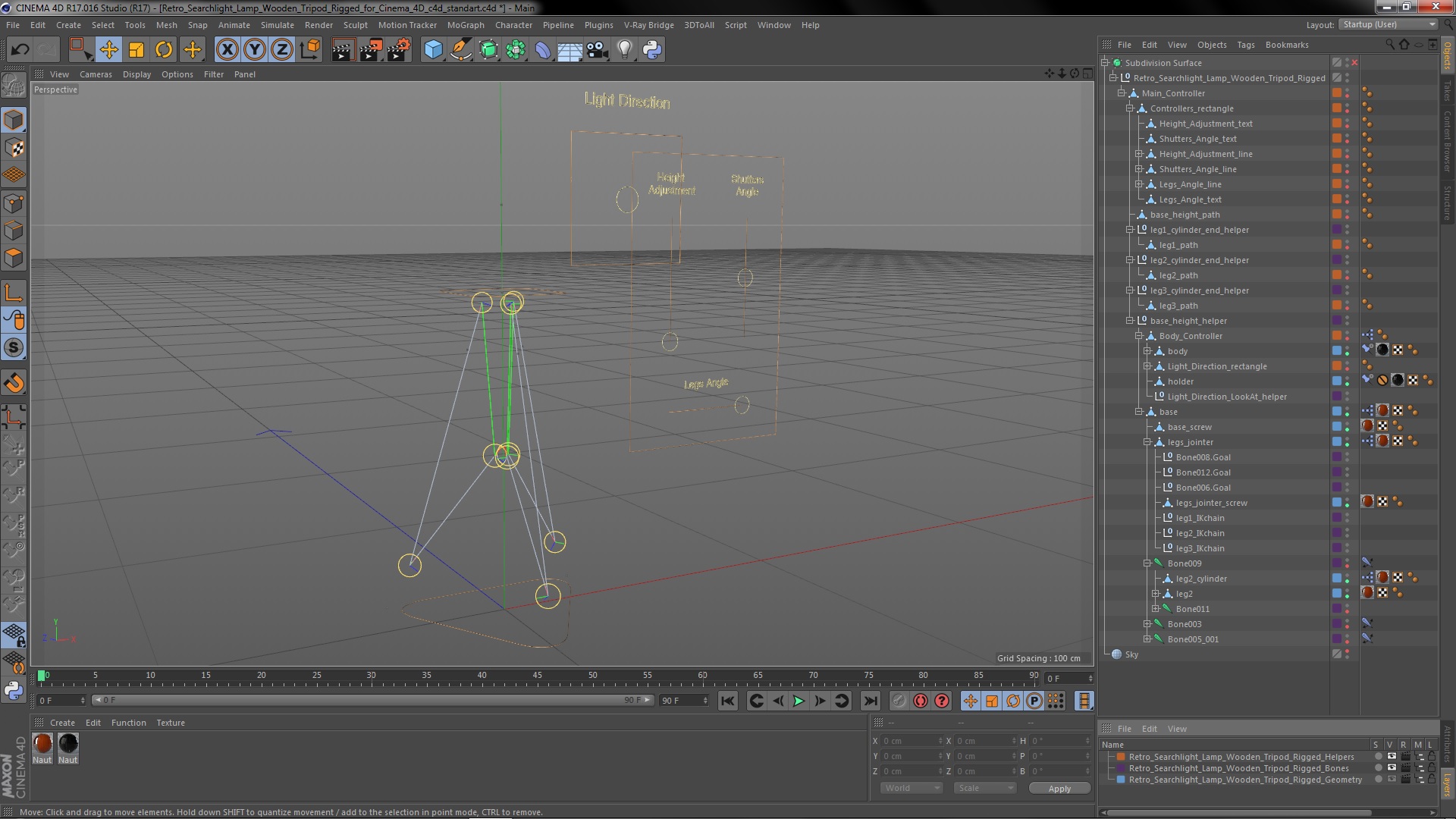Viewport: 1456px width, 819px height.
Task: Toggle Snap enable S icon
Action: pos(14,347)
